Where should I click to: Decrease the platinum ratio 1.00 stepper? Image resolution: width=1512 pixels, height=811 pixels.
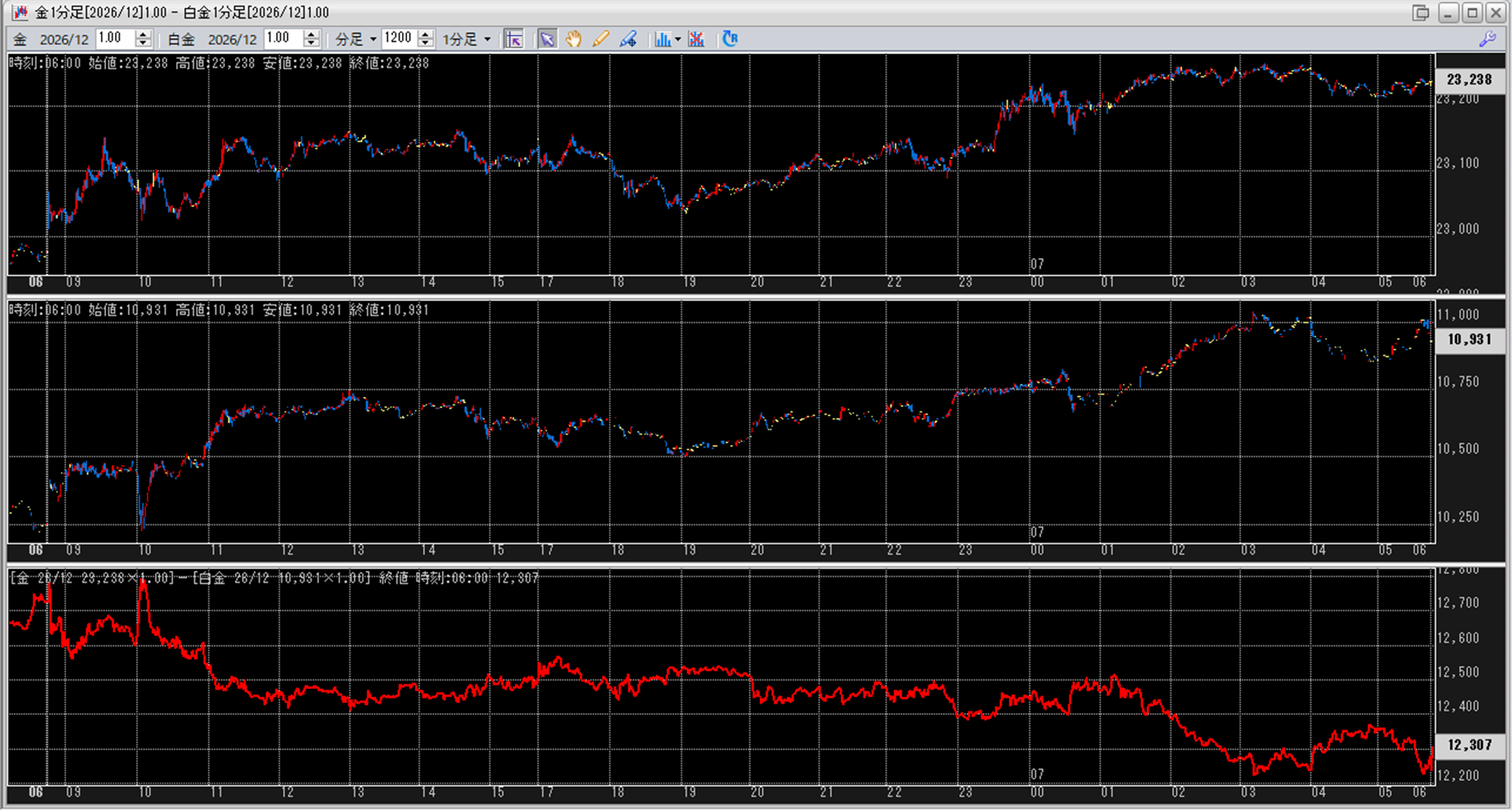point(312,44)
